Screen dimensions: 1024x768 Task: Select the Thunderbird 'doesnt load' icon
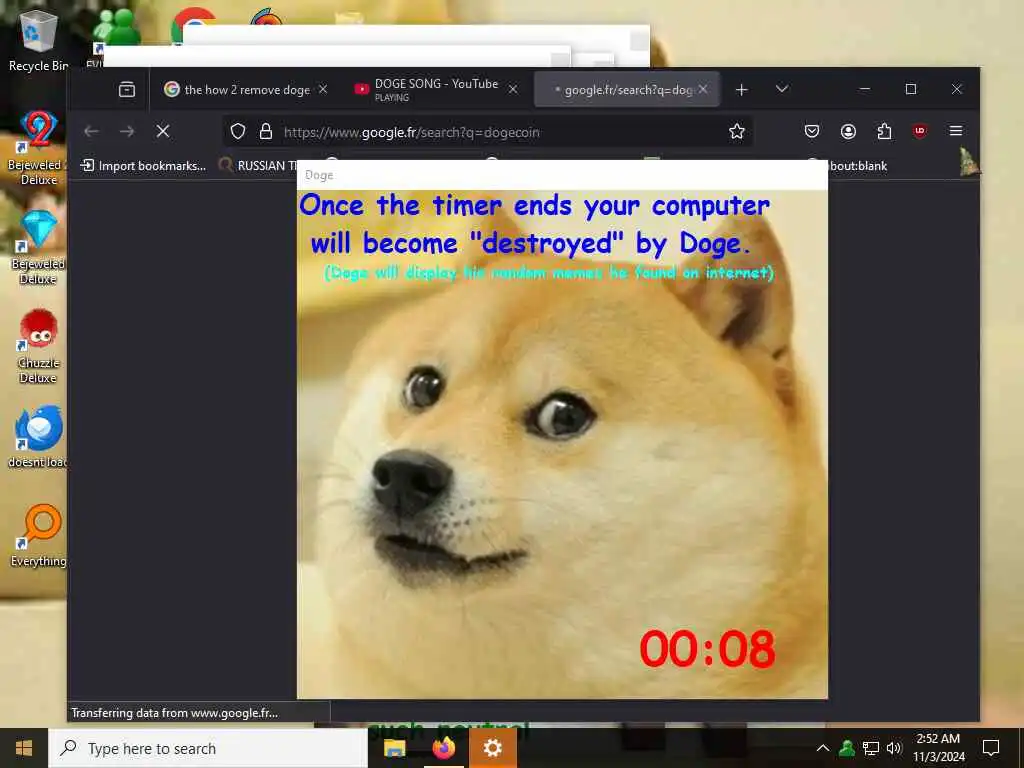click(38, 436)
